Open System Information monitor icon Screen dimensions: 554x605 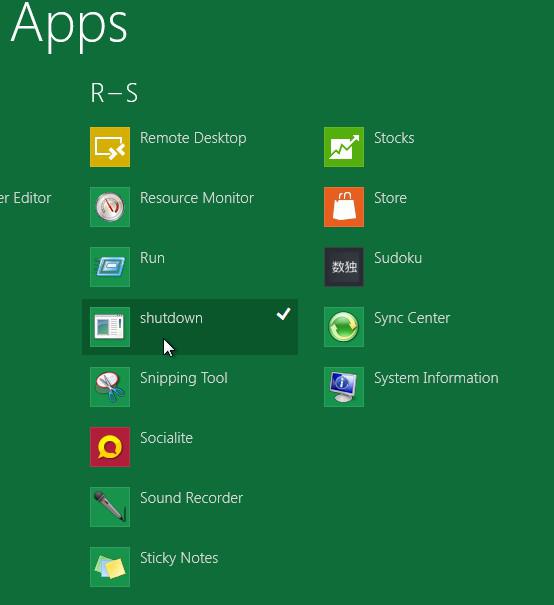click(x=344, y=387)
